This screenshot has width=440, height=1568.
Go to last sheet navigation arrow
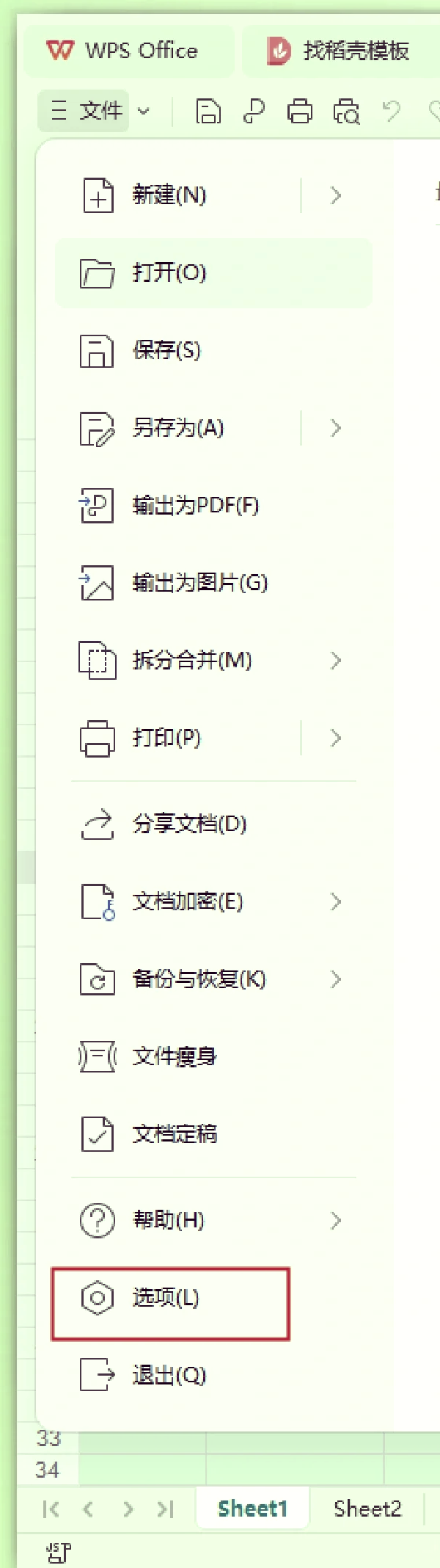point(166,1509)
